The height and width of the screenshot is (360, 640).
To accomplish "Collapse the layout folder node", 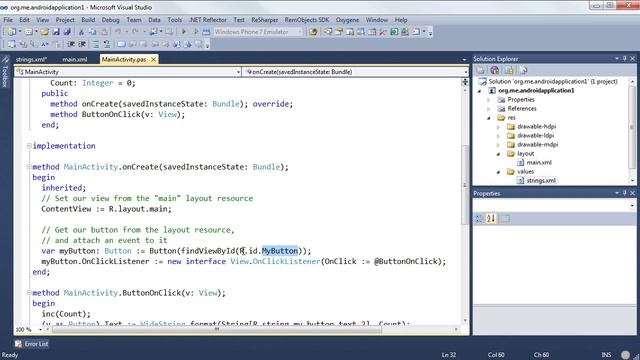I will pyautogui.click(x=498, y=154).
